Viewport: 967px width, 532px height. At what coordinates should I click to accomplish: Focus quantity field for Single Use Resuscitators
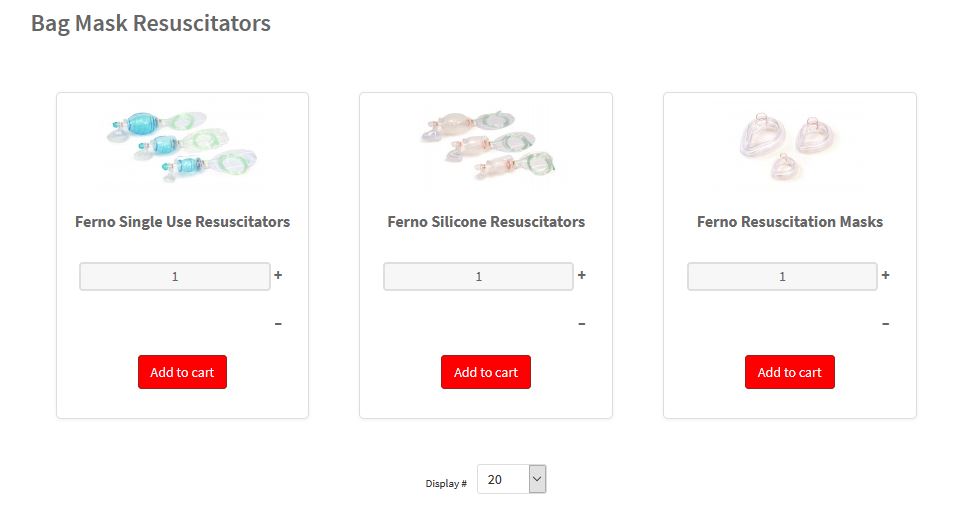point(175,276)
